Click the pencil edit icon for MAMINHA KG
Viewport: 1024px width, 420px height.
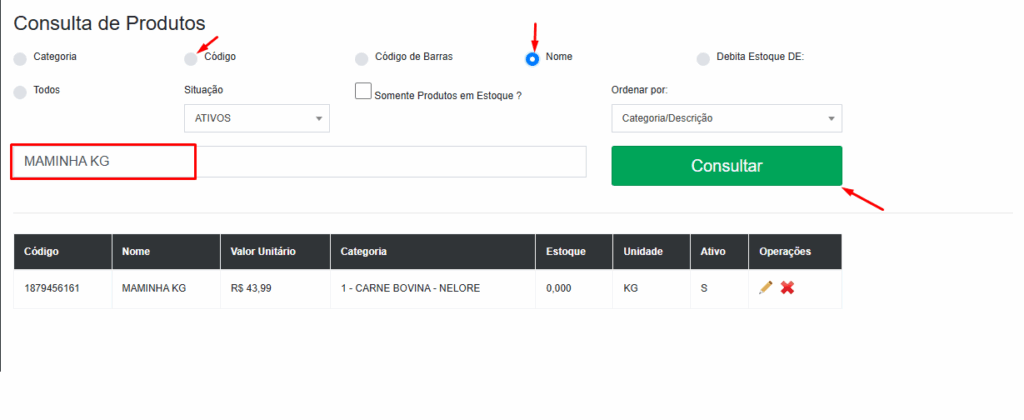765,288
